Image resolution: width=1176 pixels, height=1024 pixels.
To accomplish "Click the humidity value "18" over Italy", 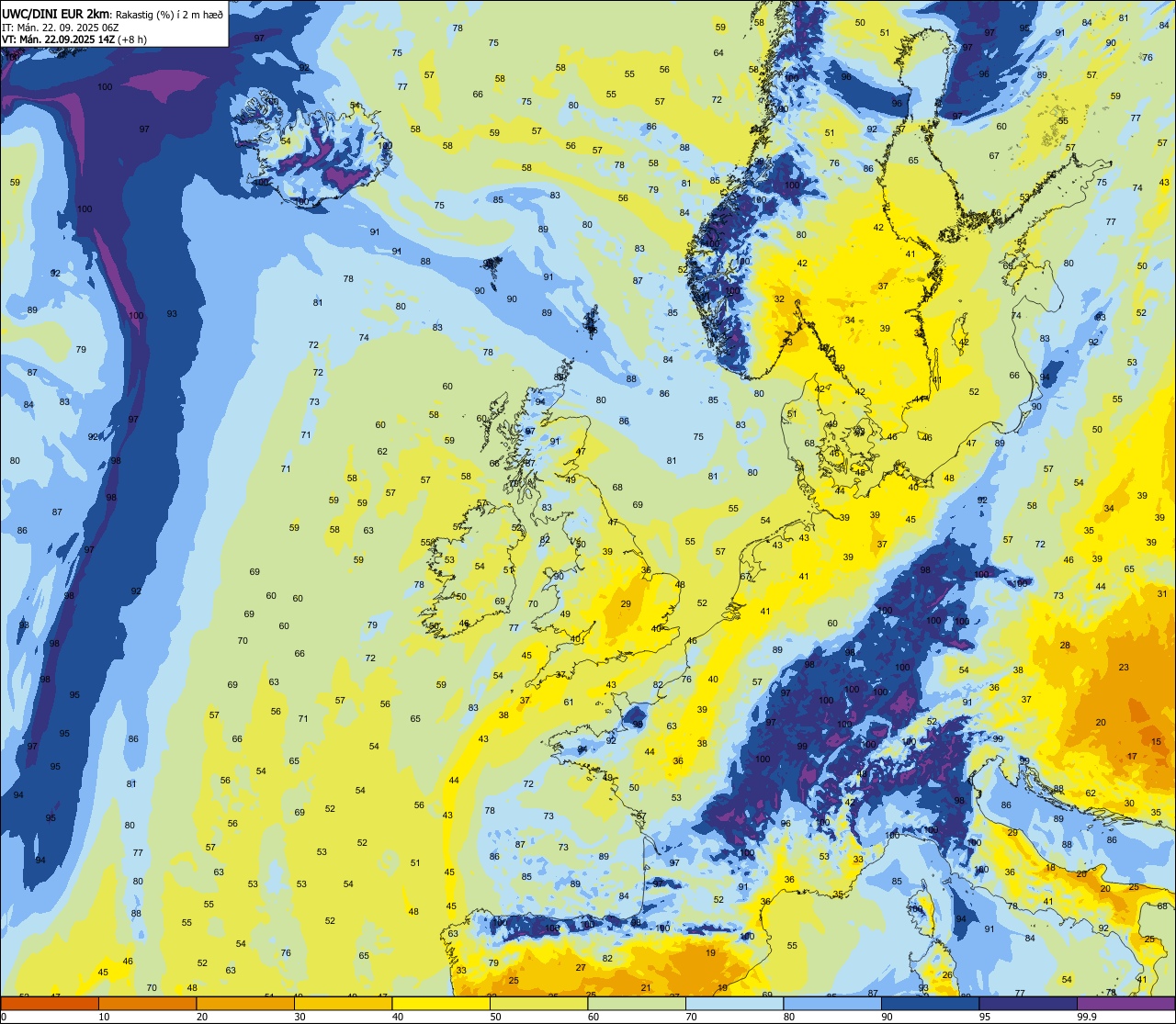I will (x=1050, y=868).
